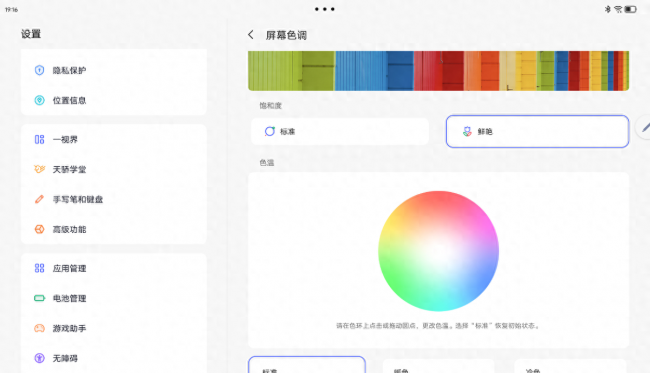
Task: Open 应用管理 grid icon
Action: (39, 268)
